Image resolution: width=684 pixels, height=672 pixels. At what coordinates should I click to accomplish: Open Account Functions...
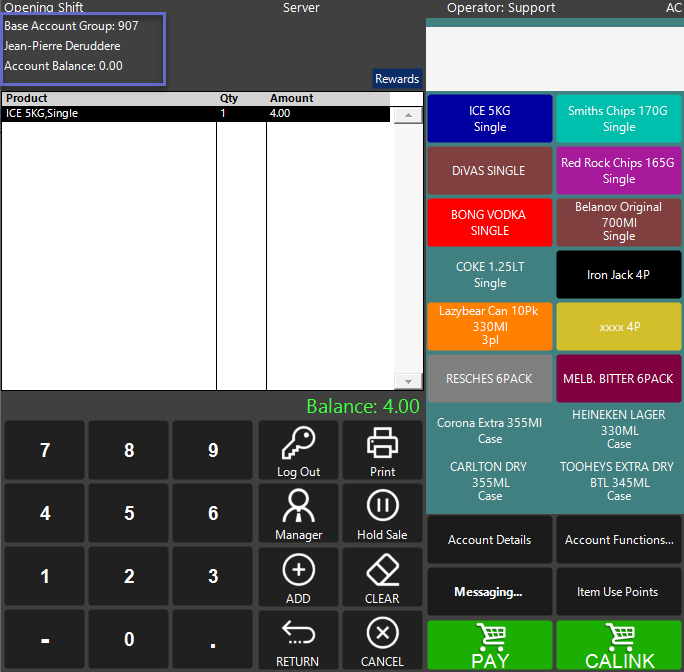(619, 540)
